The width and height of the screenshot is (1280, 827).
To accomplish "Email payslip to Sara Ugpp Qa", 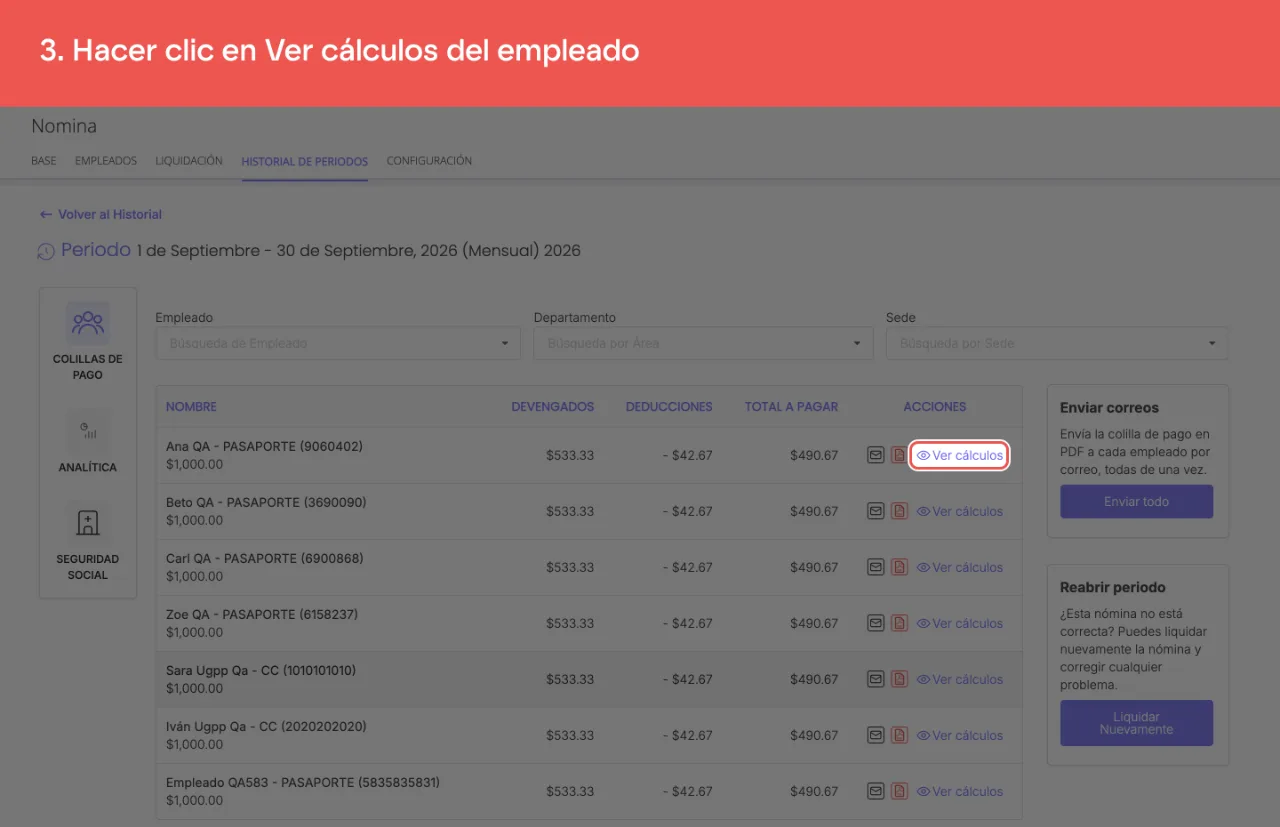I will tap(875, 679).
